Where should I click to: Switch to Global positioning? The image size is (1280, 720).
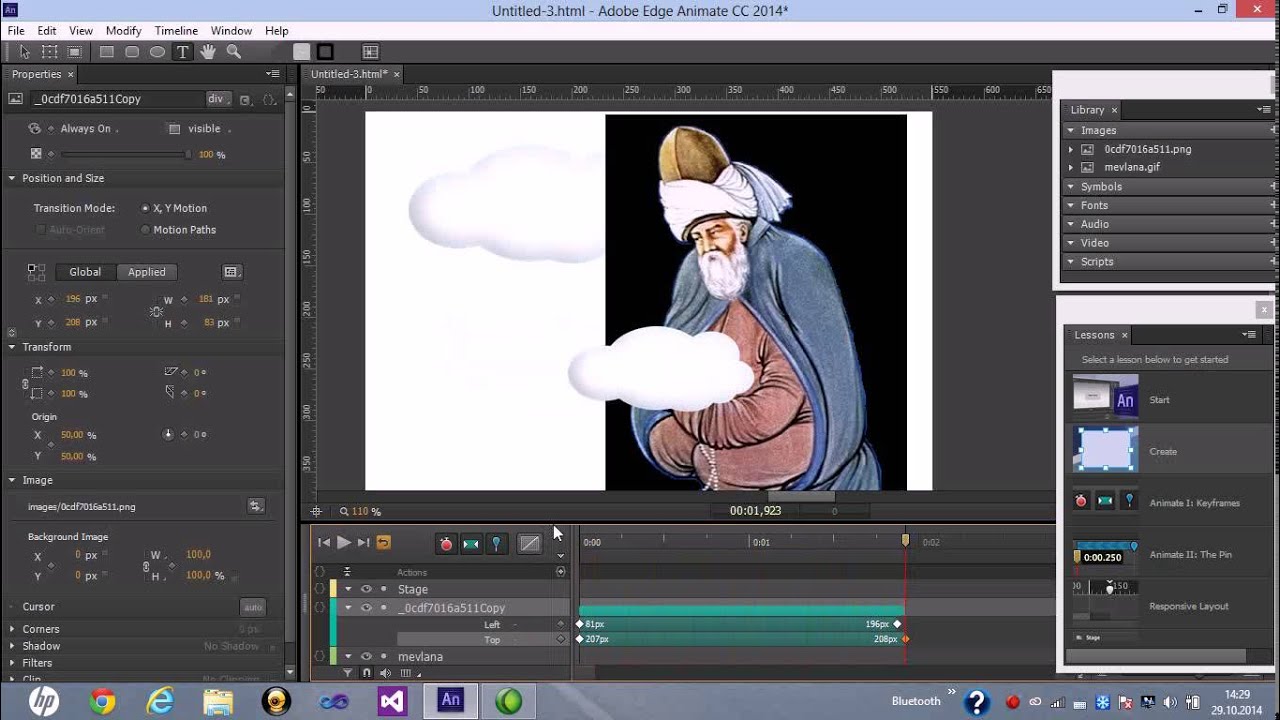point(85,272)
